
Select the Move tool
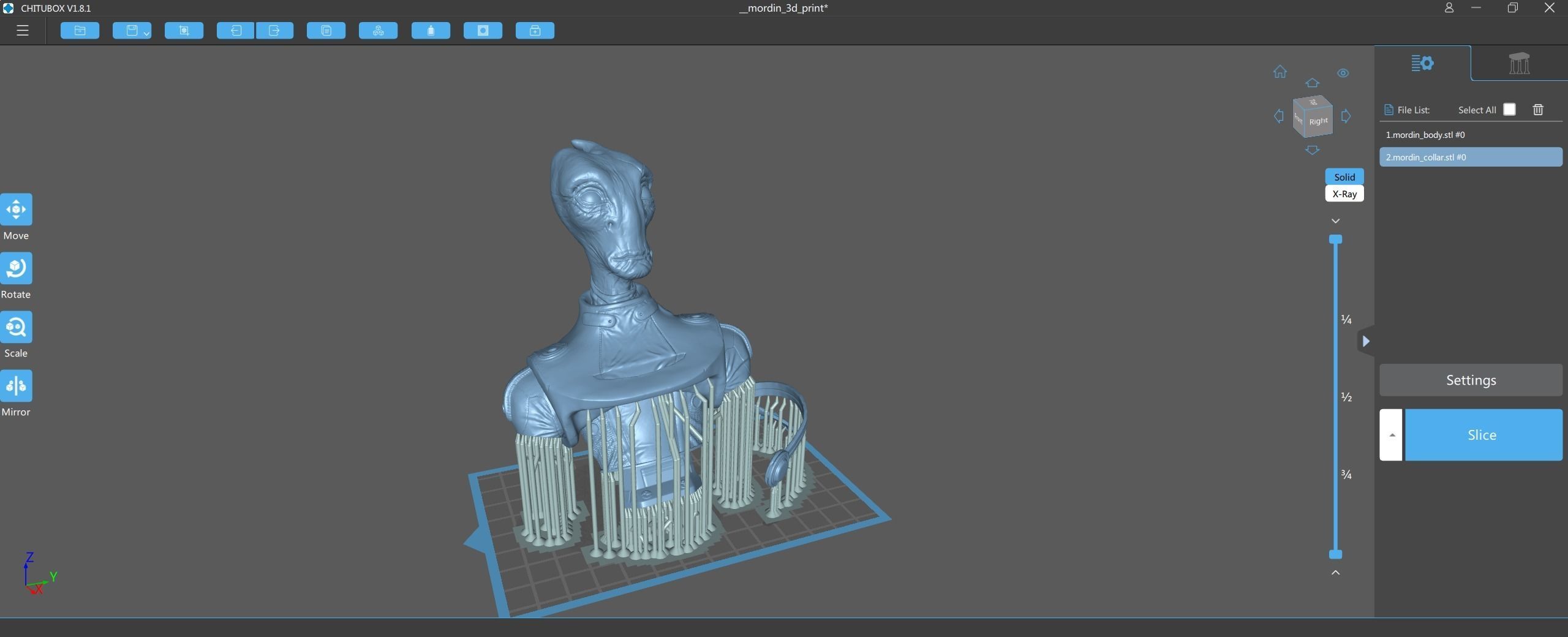click(x=16, y=209)
